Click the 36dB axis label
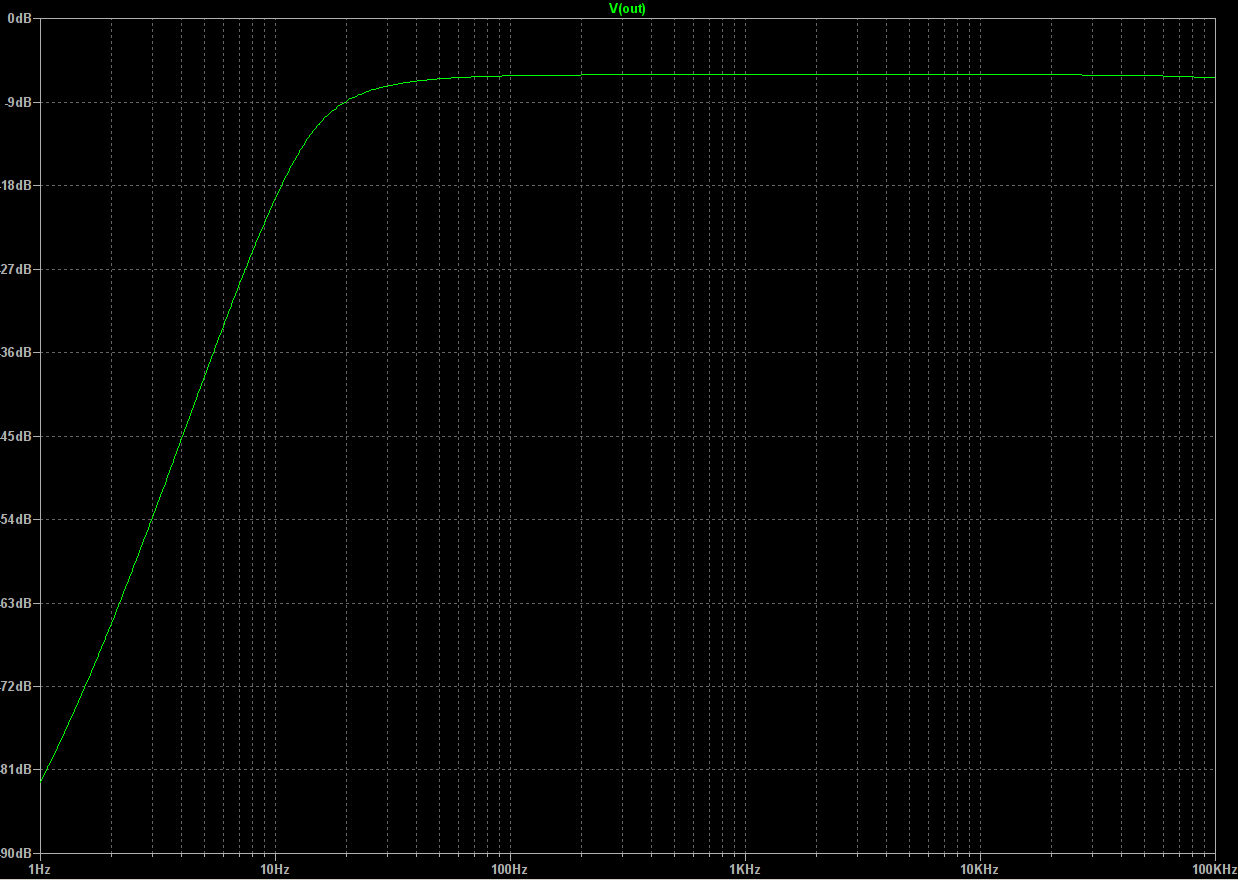Image resolution: width=1238 pixels, height=880 pixels. pos(17,352)
